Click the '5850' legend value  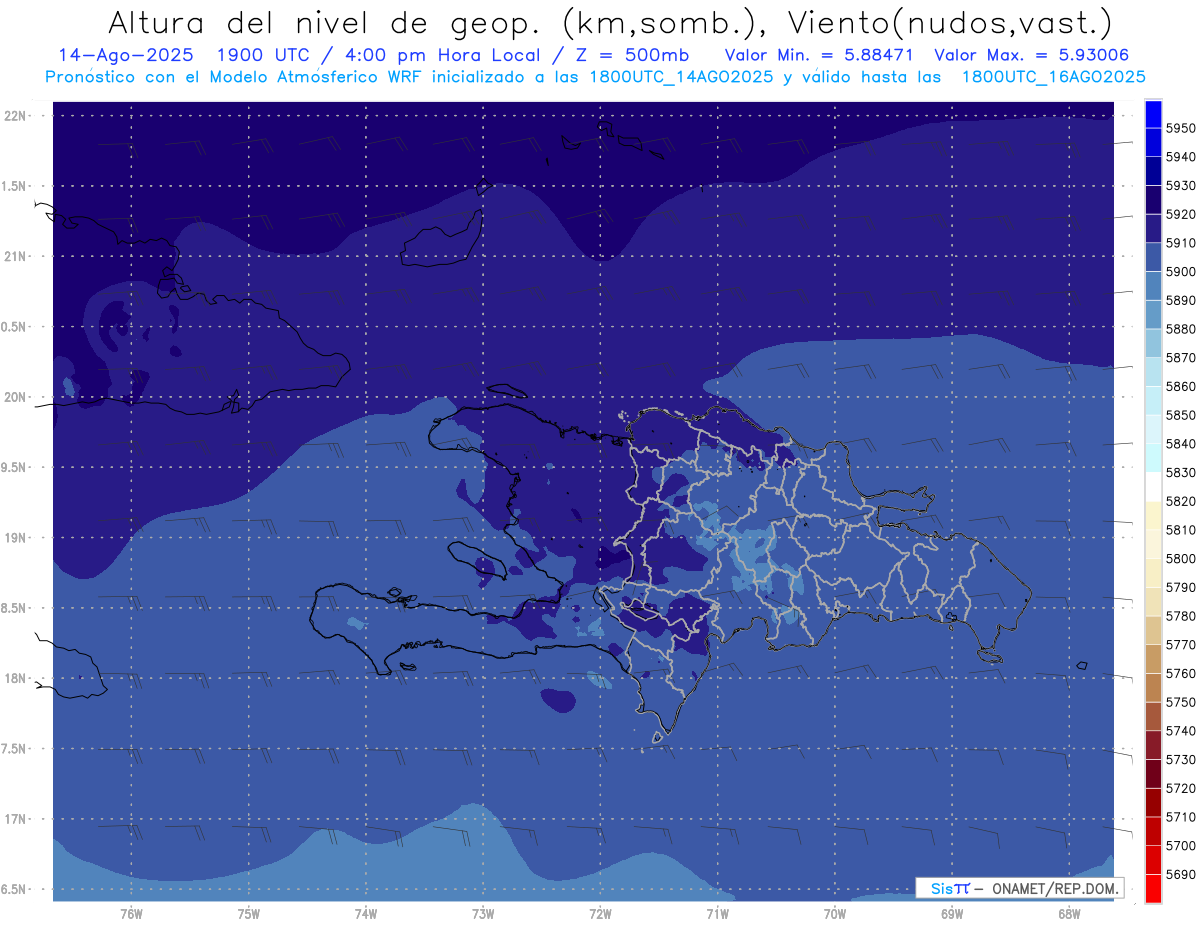(1180, 415)
